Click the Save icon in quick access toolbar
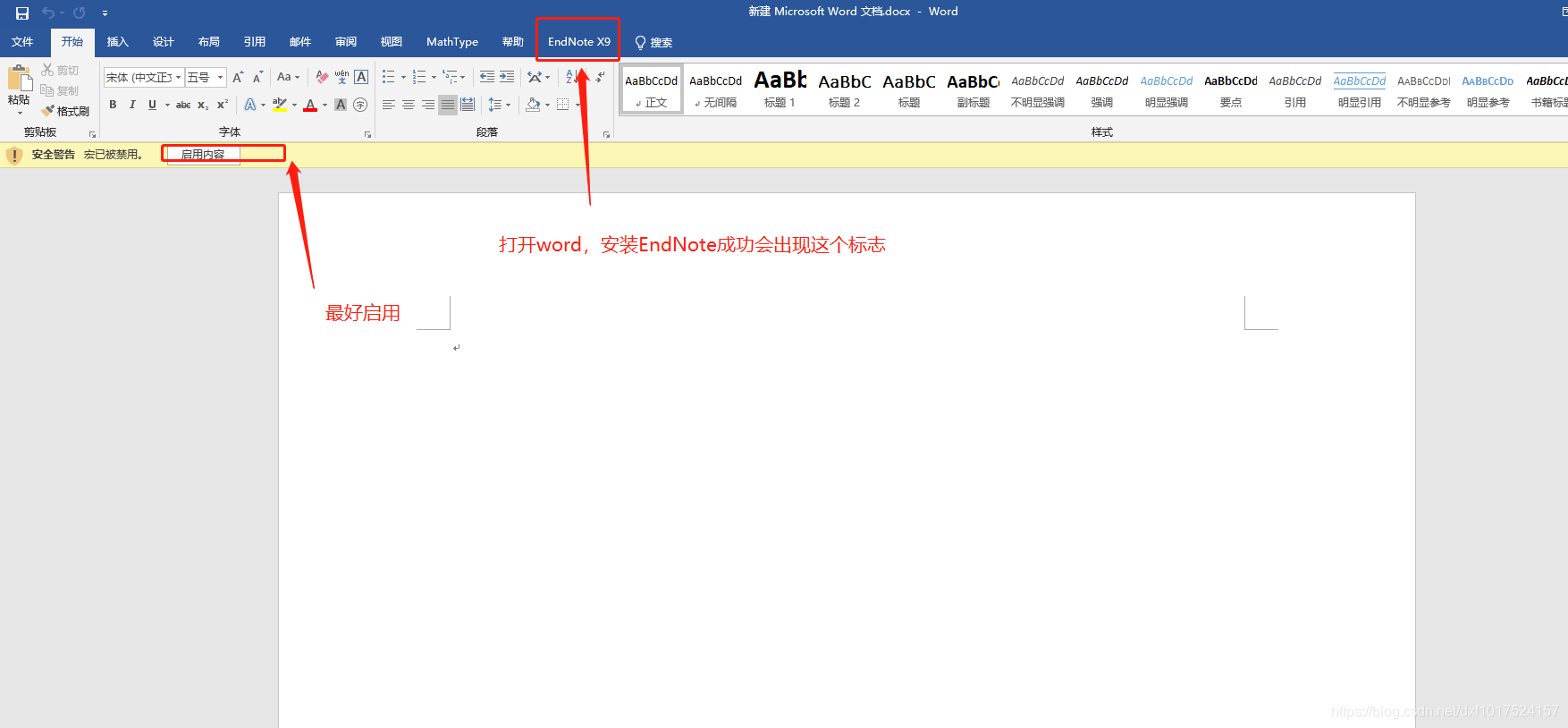This screenshot has width=1568, height=728. coord(22,13)
